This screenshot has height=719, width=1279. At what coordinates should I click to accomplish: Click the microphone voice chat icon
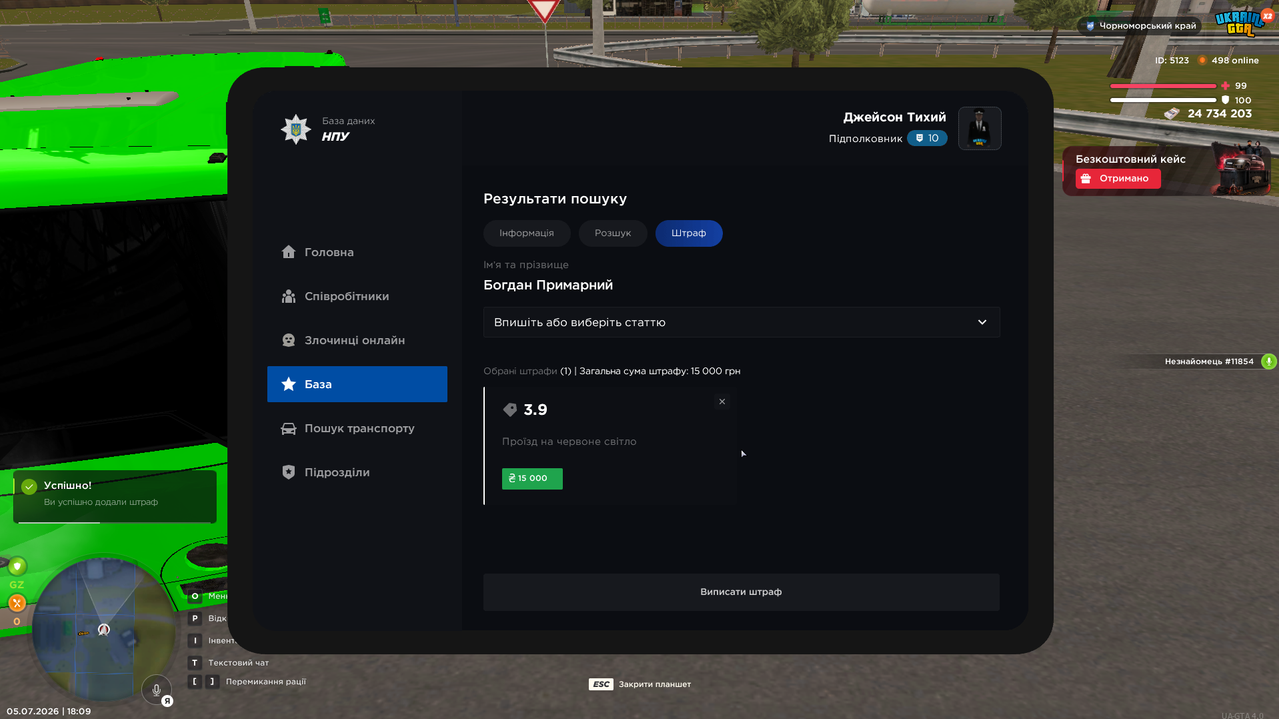coord(156,690)
